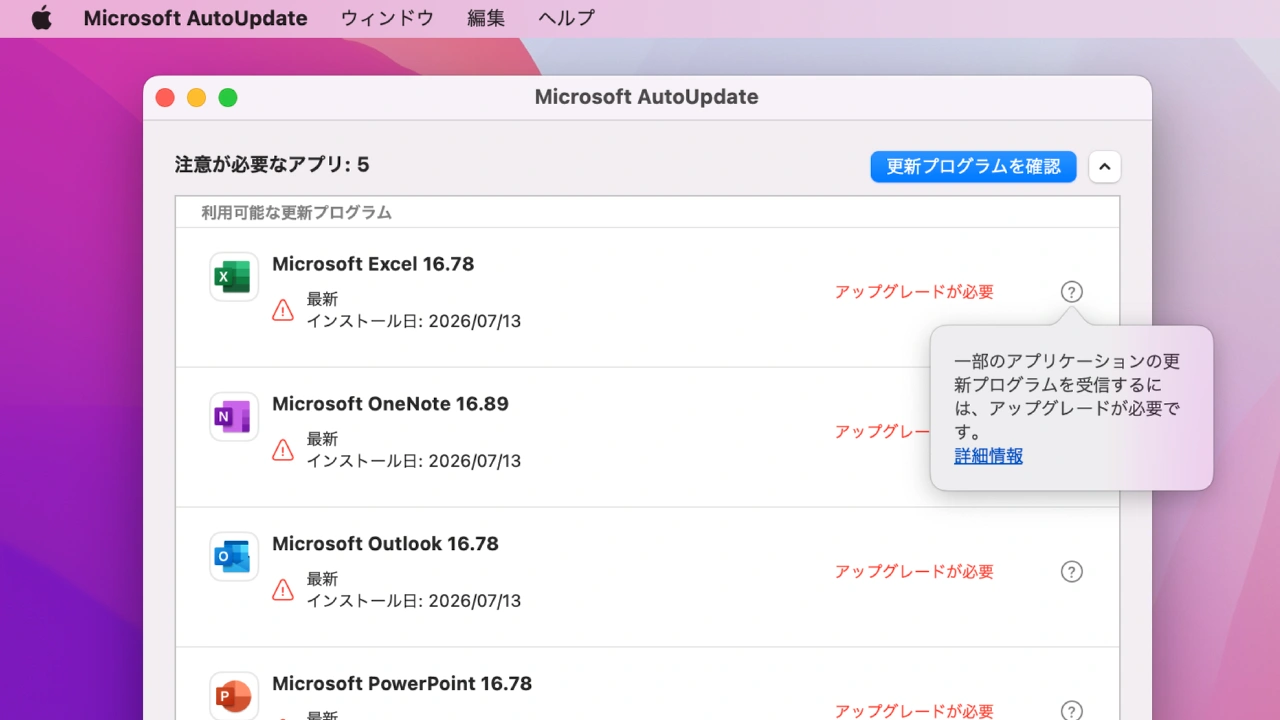Select Microsoft Outlook 16.78 title
1280x720 pixels.
coord(385,544)
